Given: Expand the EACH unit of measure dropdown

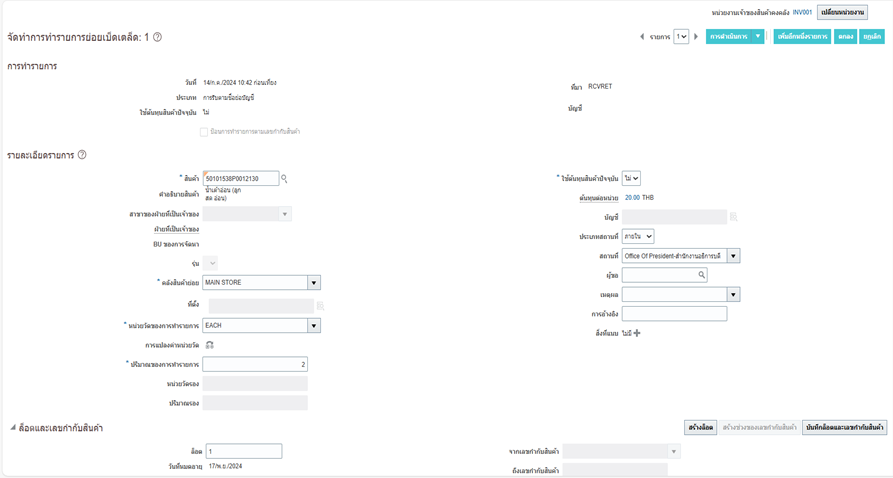Looking at the screenshot, I should point(314,325).
